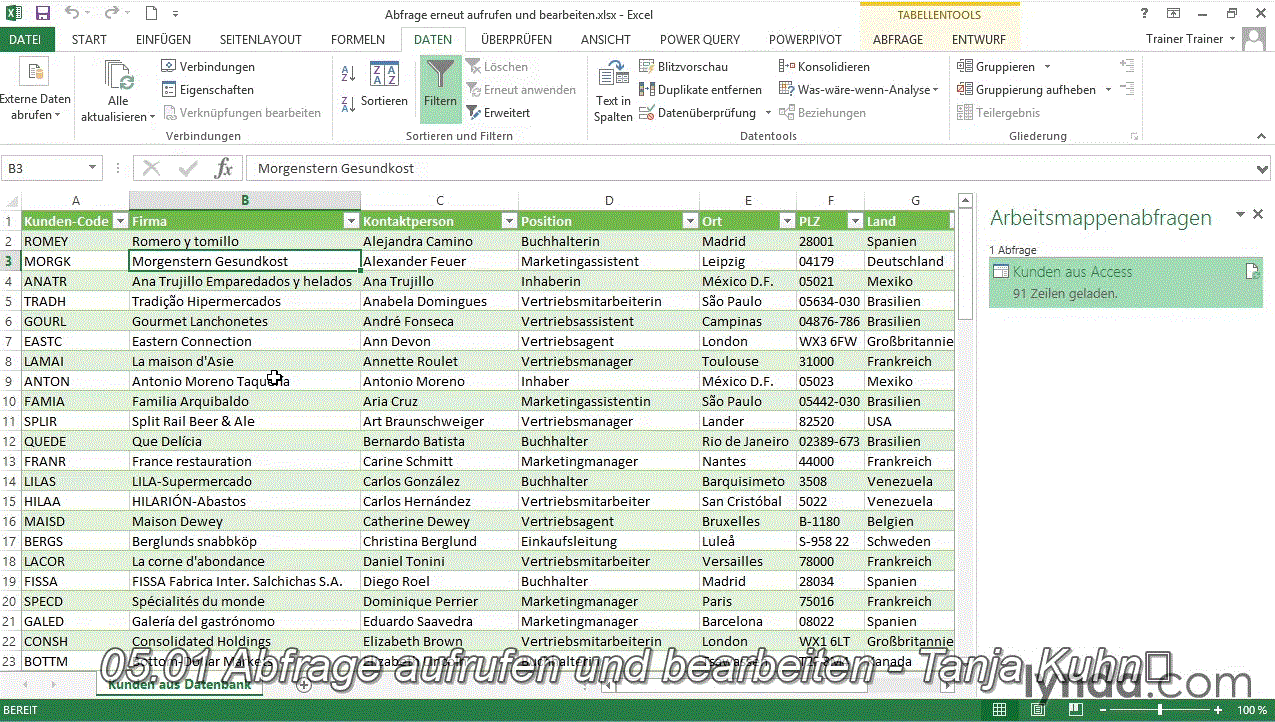1275x722 pixels.
Task: Undo the last action
Action: click(73, 13)
